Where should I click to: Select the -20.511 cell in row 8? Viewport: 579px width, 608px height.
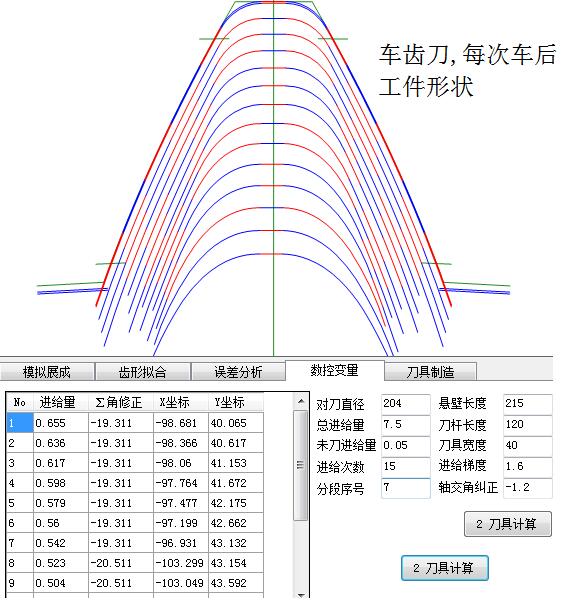[121, 563]
